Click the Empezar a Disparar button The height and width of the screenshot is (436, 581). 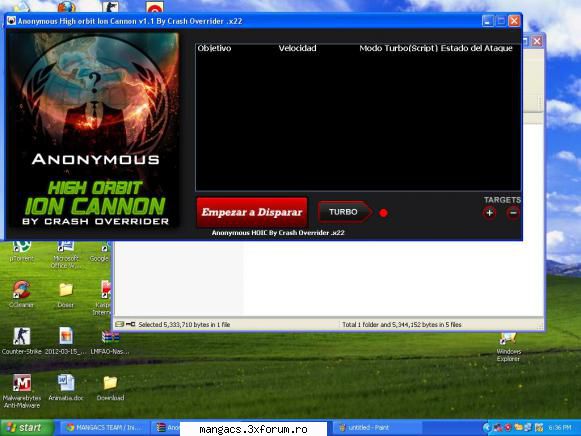(x=252, y=212)
